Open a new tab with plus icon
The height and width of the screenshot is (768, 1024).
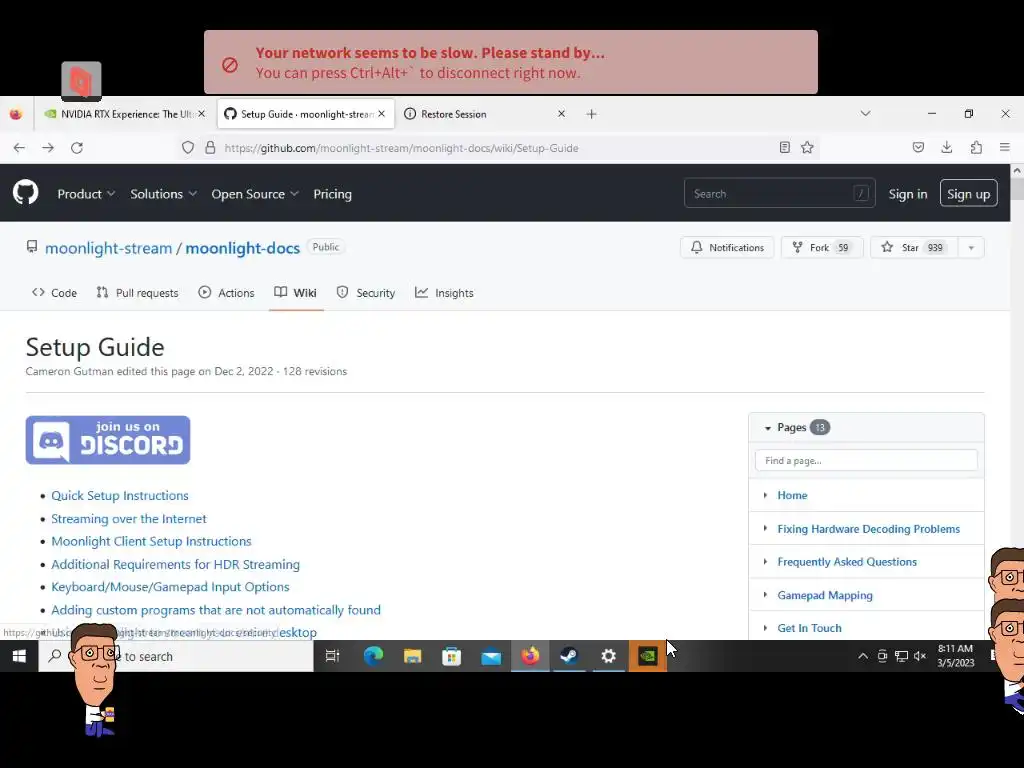[x=591, y=114]
